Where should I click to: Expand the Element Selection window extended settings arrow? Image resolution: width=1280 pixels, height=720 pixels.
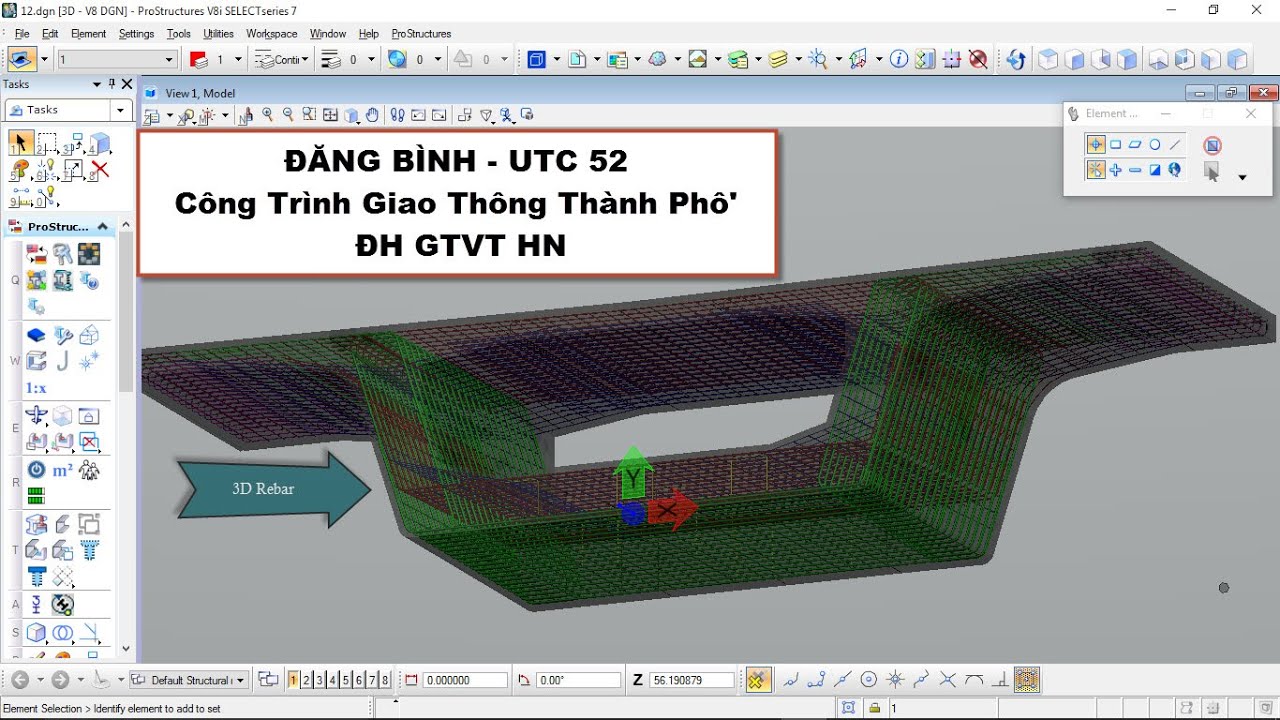[x=1242, y=177]
